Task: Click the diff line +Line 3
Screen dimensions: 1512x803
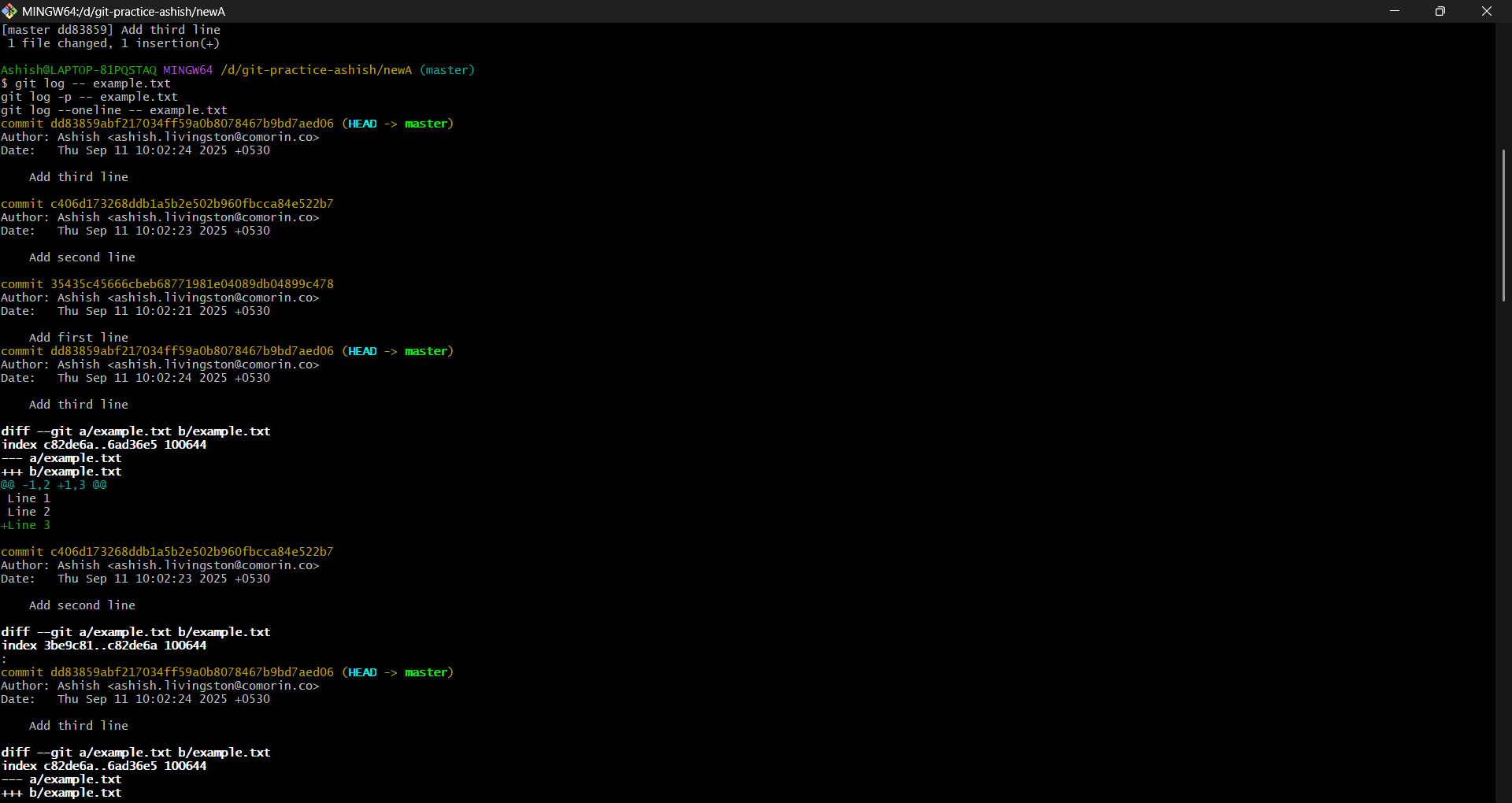Action: pos(26,525)
